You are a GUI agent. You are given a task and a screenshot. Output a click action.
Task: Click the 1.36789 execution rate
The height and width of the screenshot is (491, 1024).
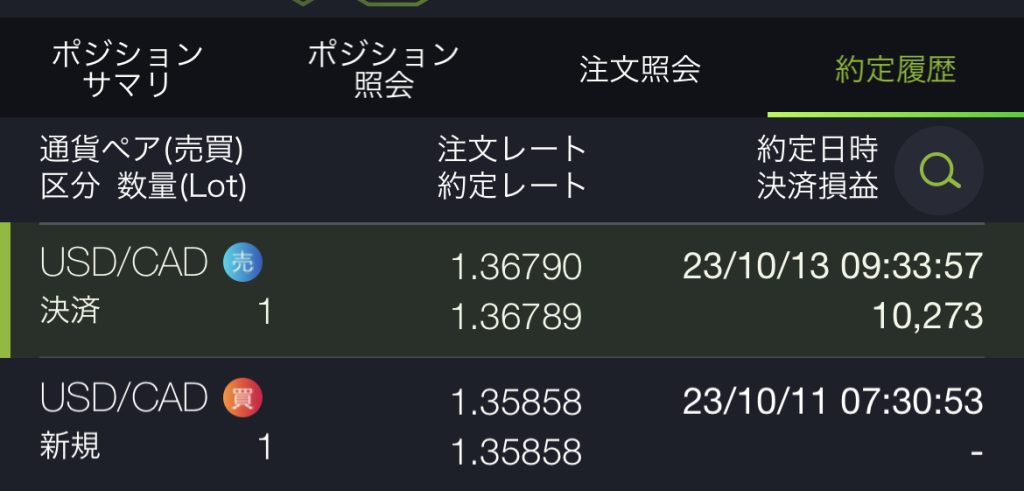pyautogui.click(x=516, y=316)
